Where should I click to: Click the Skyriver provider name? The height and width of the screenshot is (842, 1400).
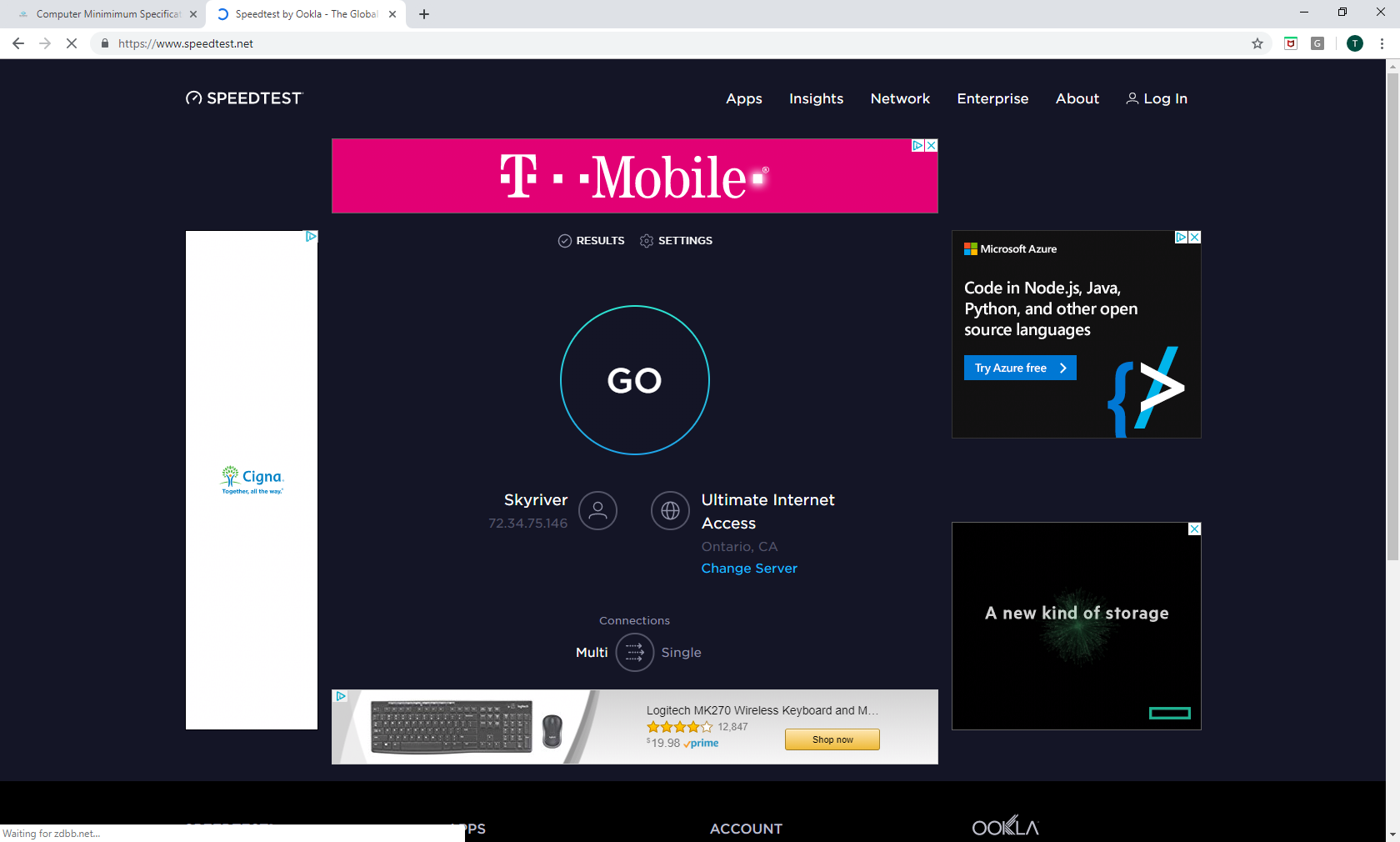[x=536, y=500]
